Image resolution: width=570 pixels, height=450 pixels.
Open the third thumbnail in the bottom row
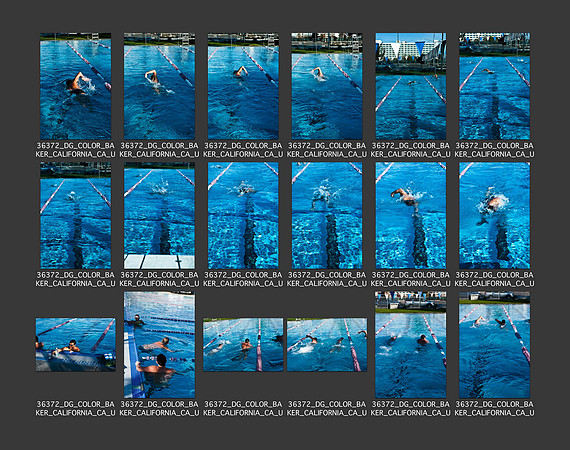(243, 345)
